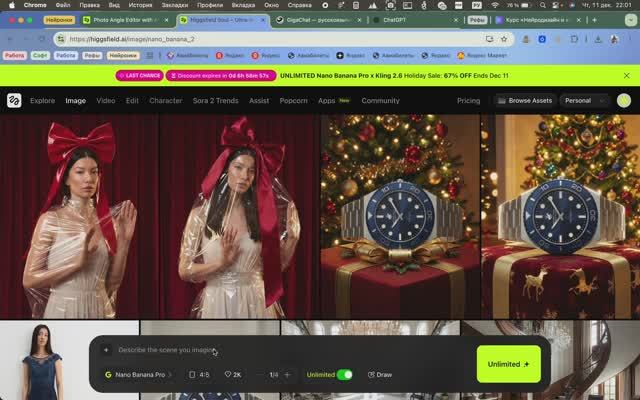Open the 2K resolution selector
Screen dimensions: 640x400
coord(233,375)
